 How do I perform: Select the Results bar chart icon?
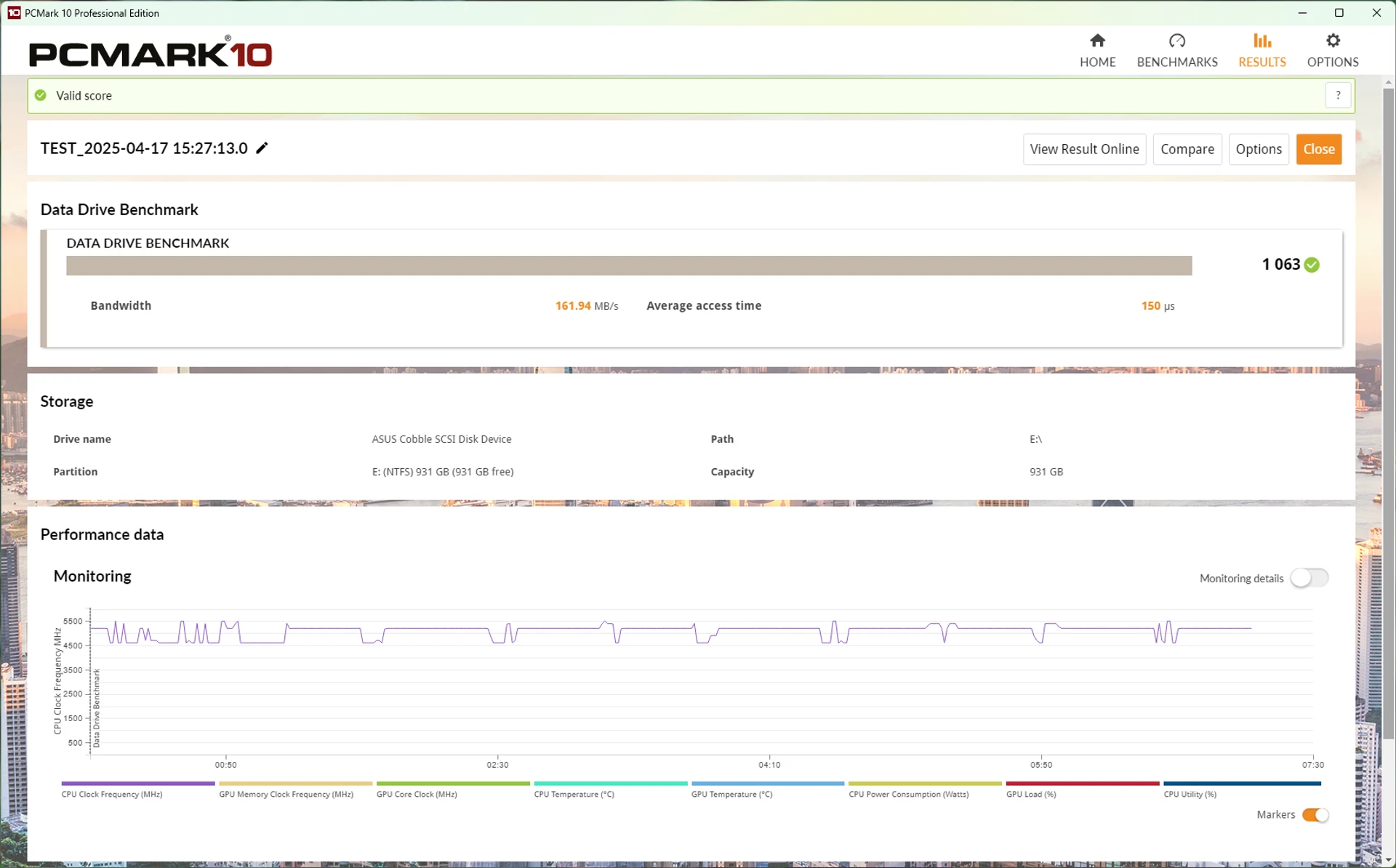coord(1261,41)
